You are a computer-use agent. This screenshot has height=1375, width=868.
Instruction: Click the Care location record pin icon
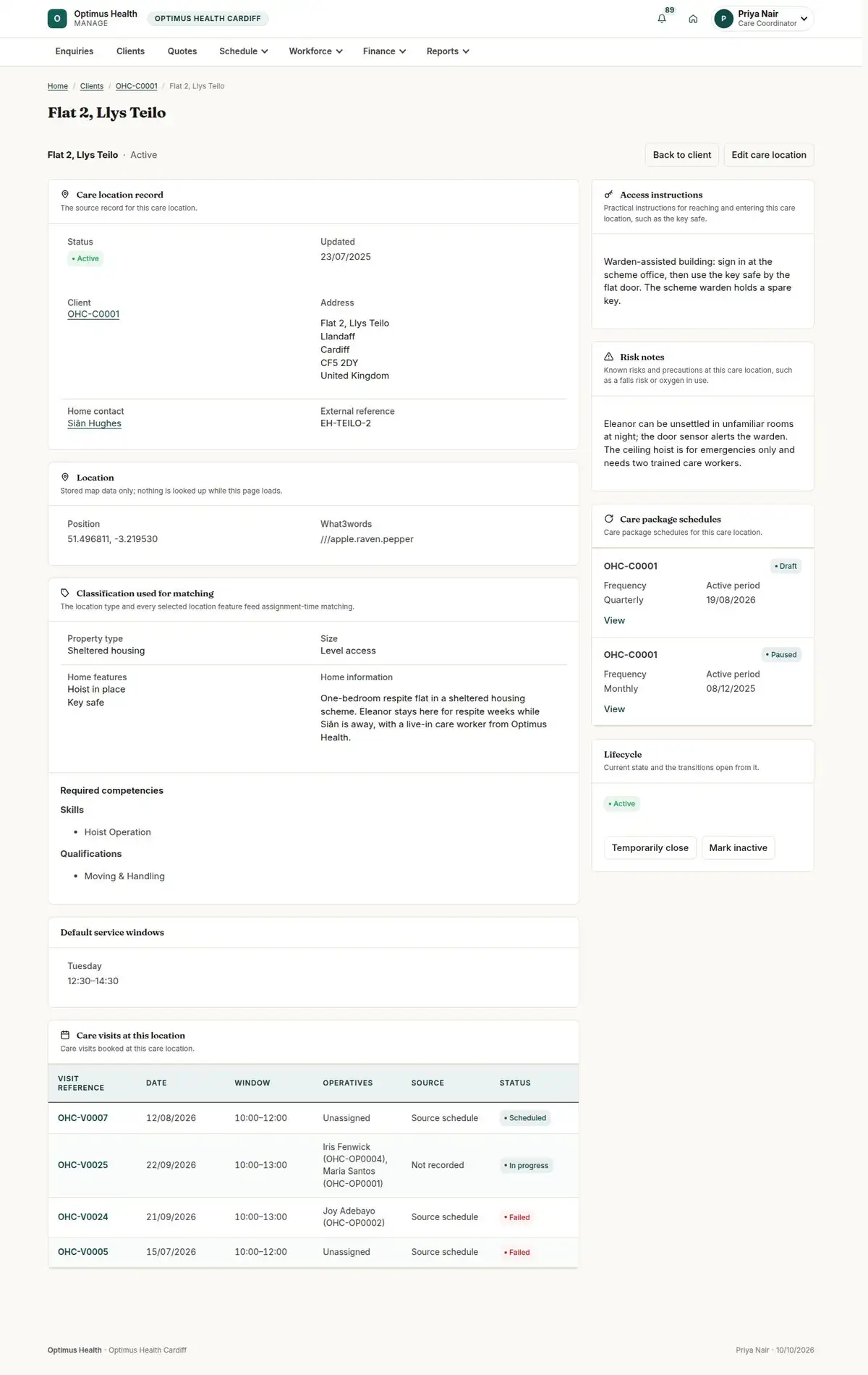coord(65,195)
